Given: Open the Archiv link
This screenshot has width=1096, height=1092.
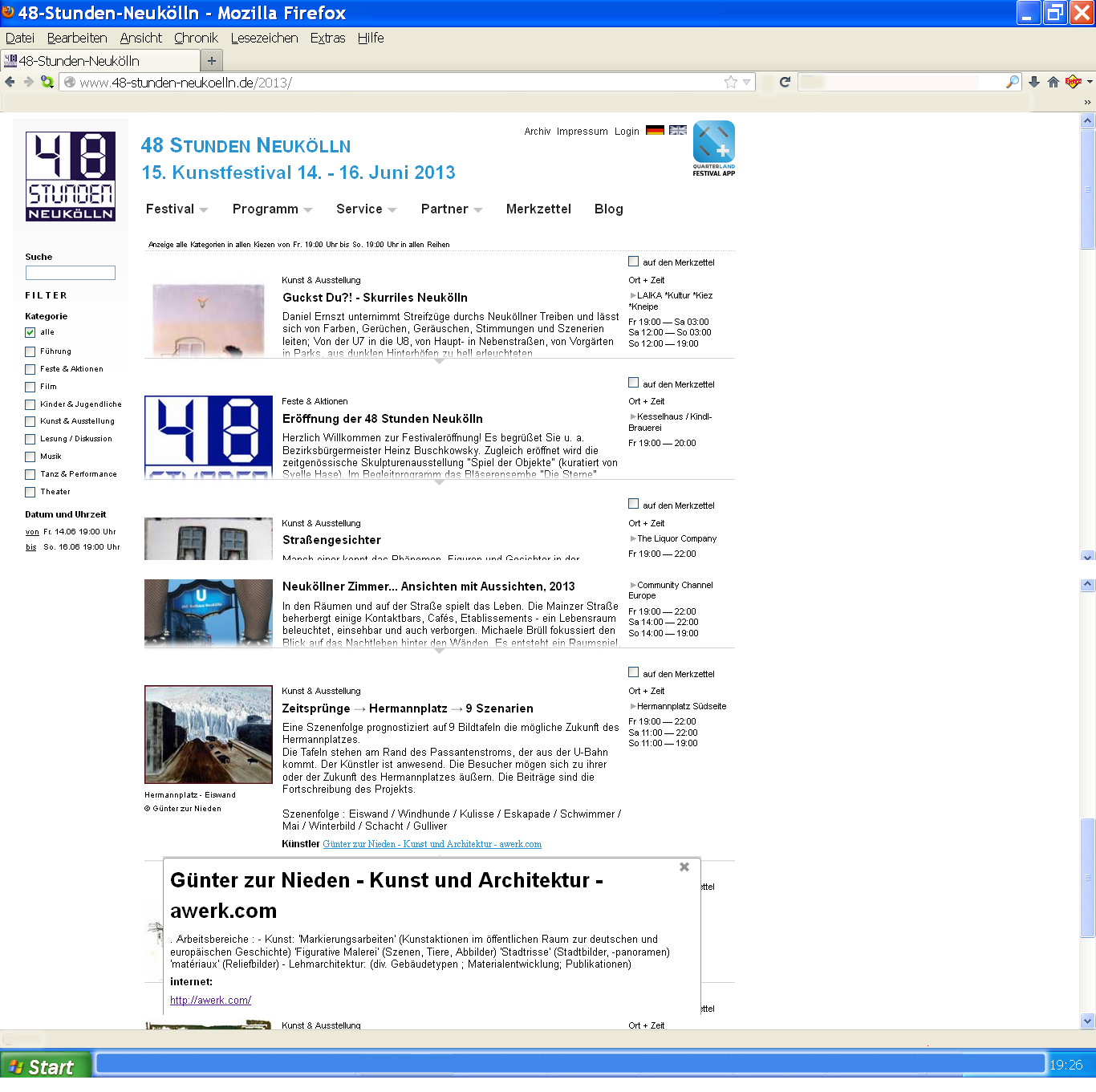Looking at the screenshot, I should tap(538, 132).
